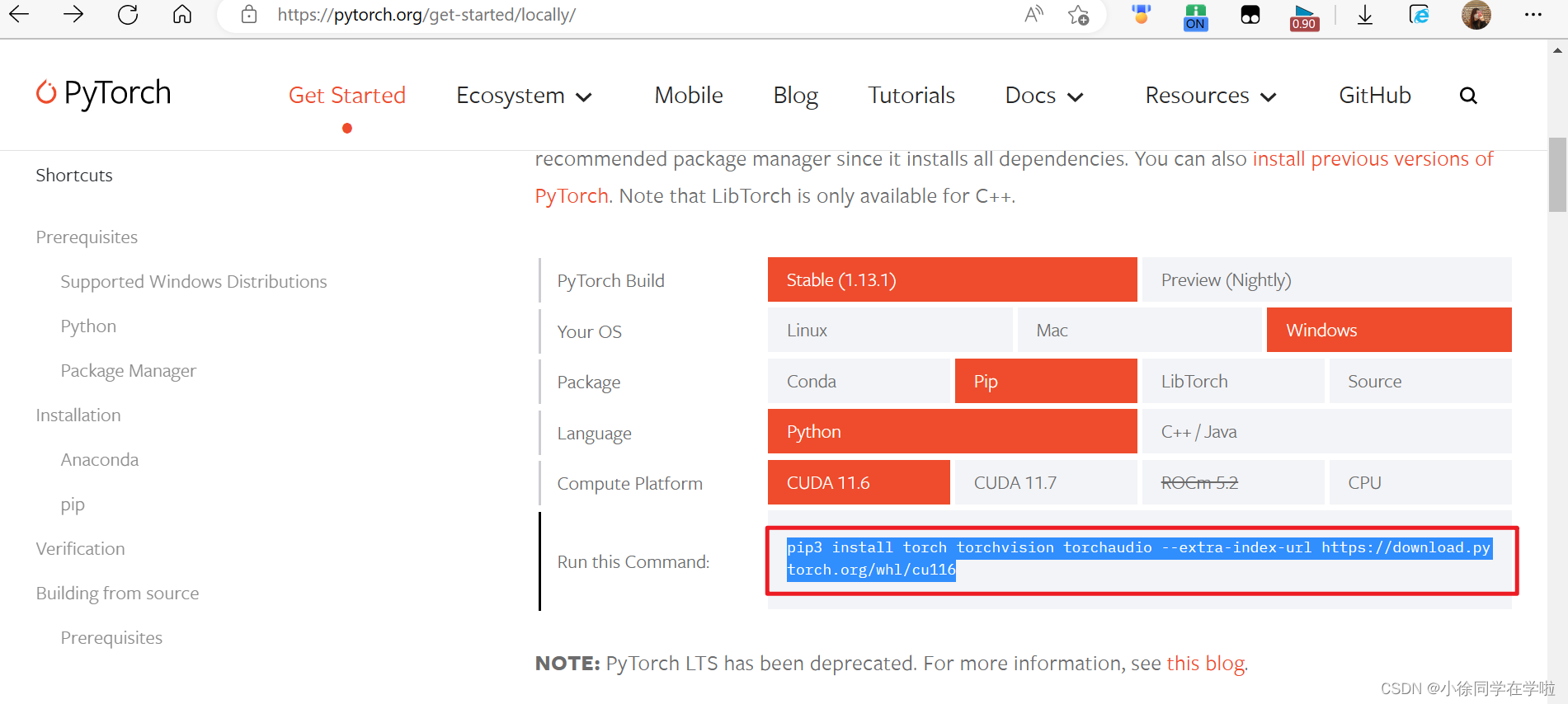The width and height of the screenshot is (1568, 704).
Task: Jump to Supported Windows Distributions section
Action: tap(193, 282)
